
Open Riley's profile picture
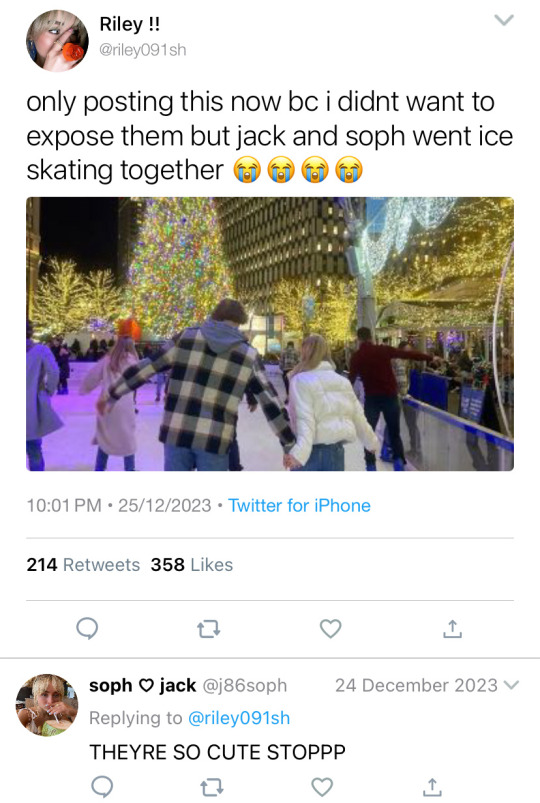(x=57, y=40)
